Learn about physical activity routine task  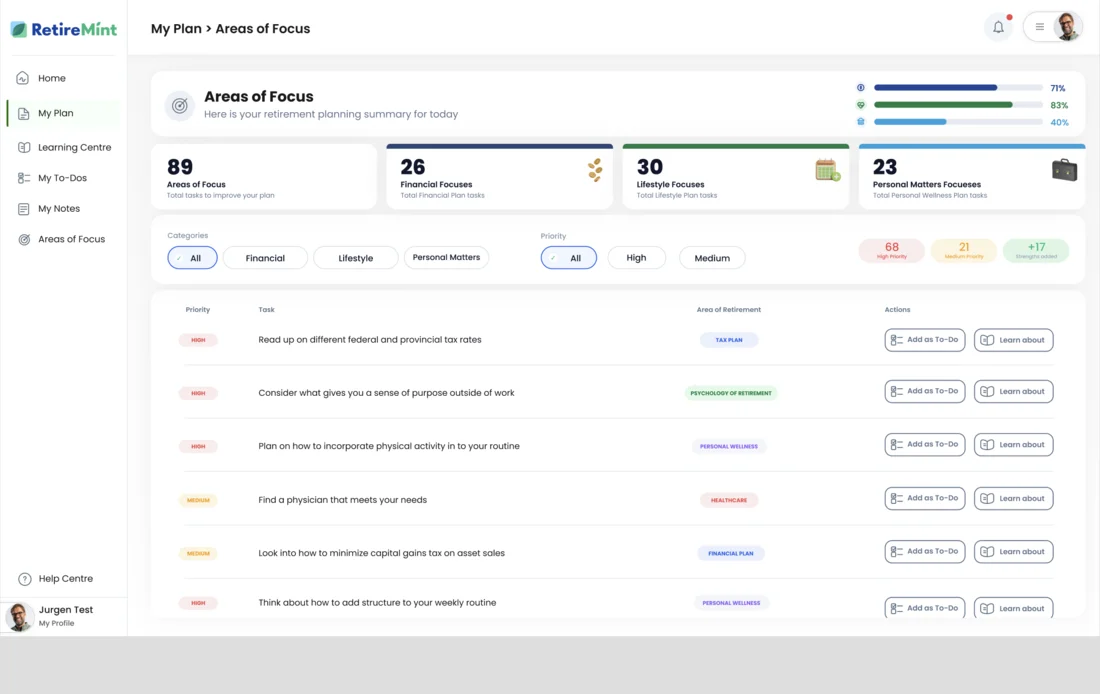click(x=1014, y=445)
